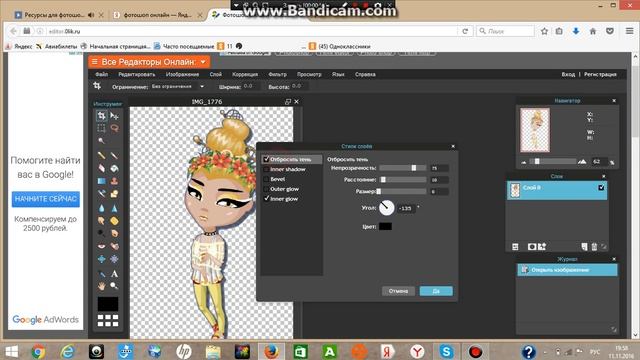Disable the Inner glow checkbox

[266, 199]
